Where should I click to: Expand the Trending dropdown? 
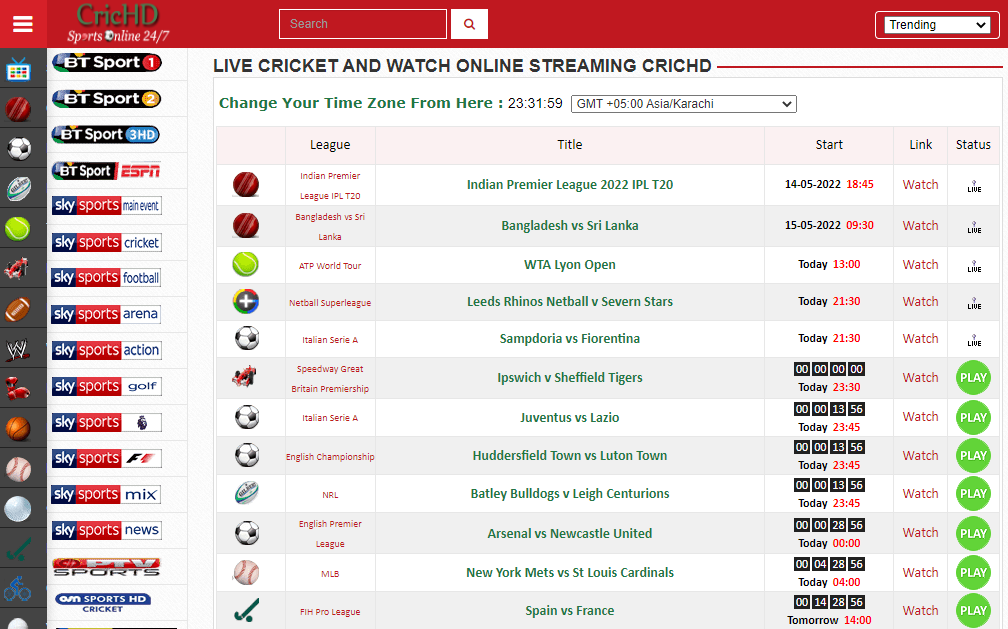coord(937,24)
